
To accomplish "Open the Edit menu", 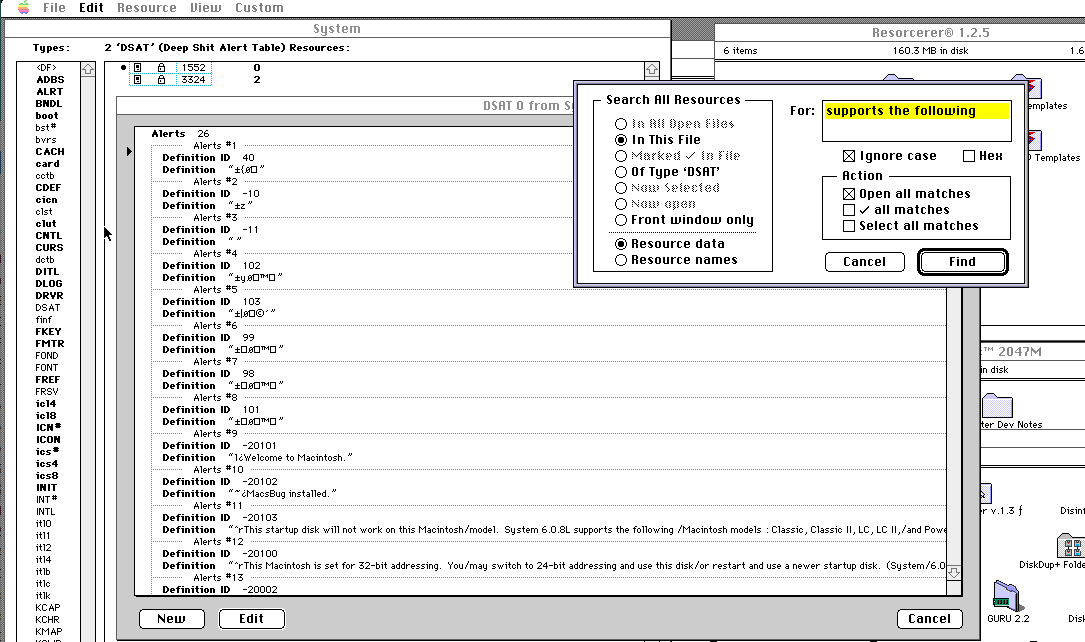I will tap(91, 8).
